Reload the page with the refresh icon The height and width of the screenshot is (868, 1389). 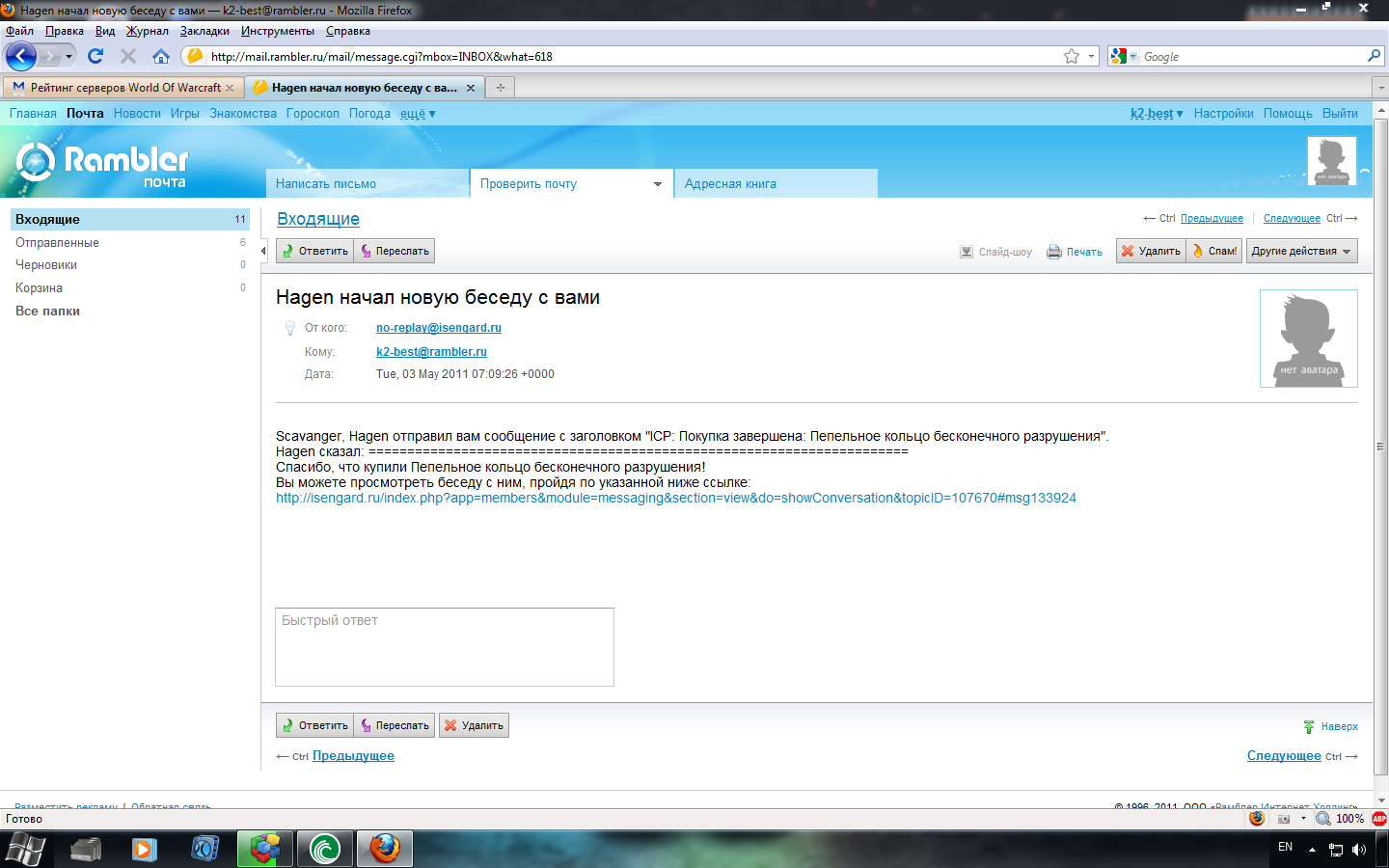tap(95, 57)
